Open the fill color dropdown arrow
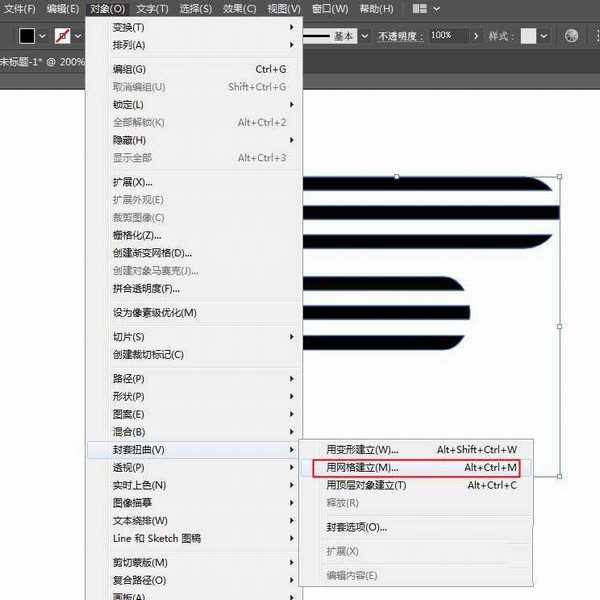 43,36
